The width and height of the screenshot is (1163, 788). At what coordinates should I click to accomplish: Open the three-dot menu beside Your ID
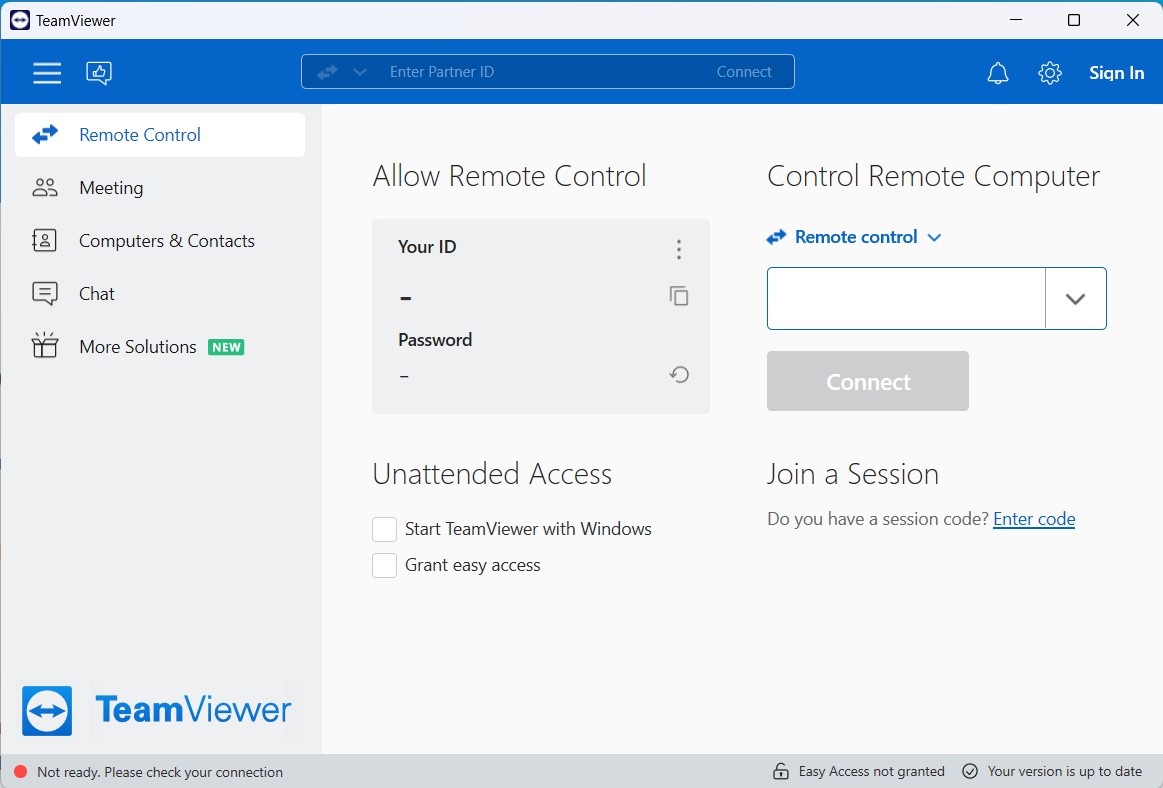[679, 249]
